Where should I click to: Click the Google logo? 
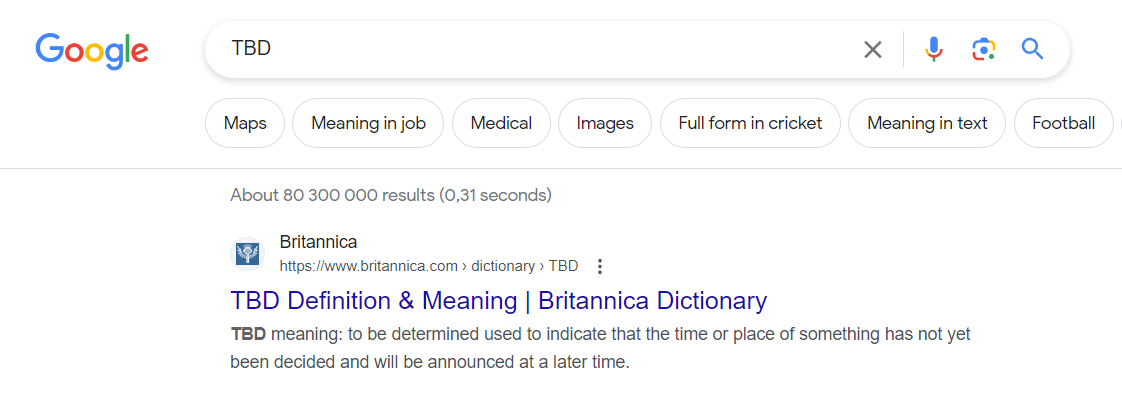92,49
